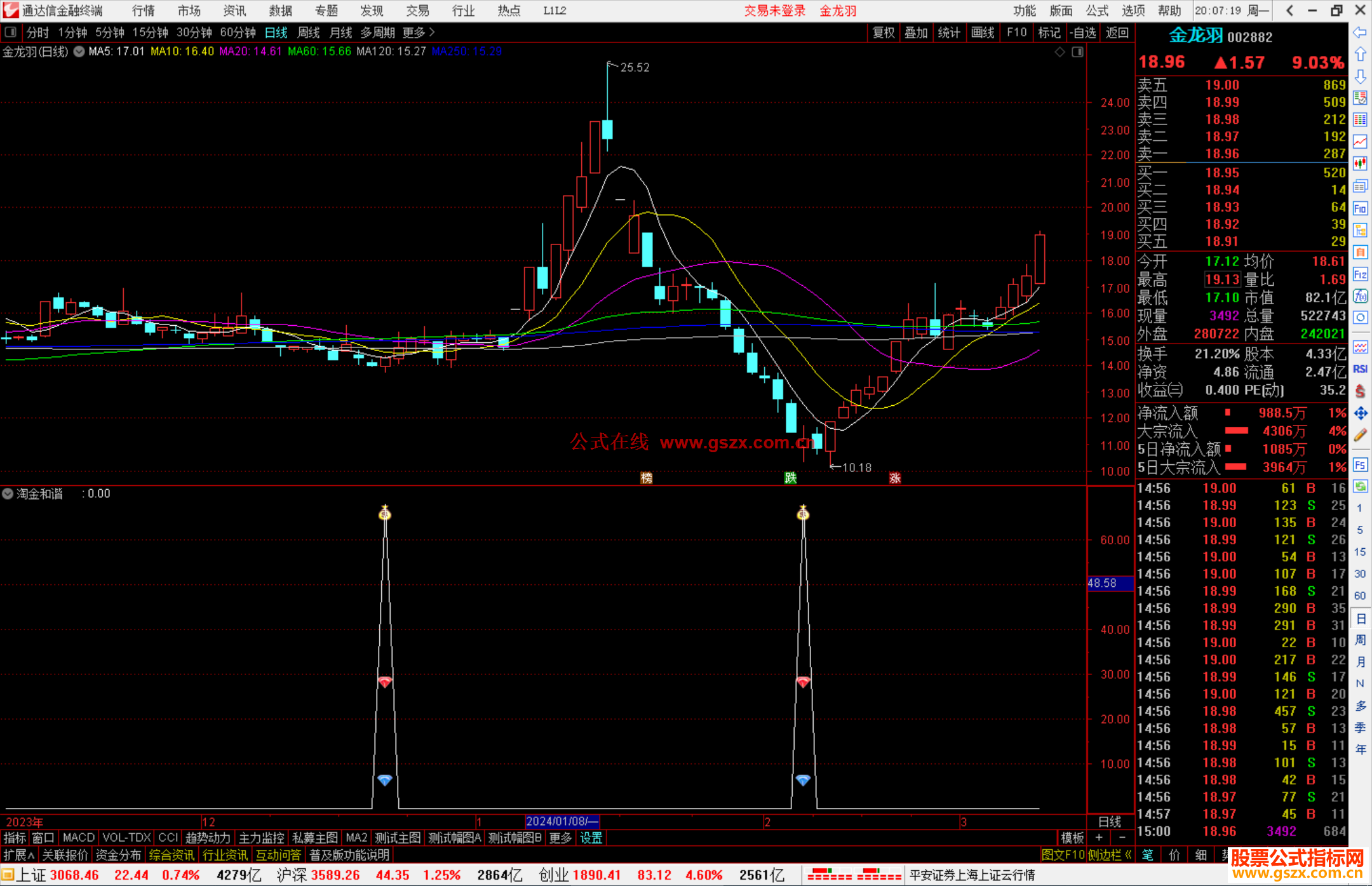The width and height of the screenshot is (1372, 886).
Task: Click the 复权 button above chart
Action: [883, 32]
